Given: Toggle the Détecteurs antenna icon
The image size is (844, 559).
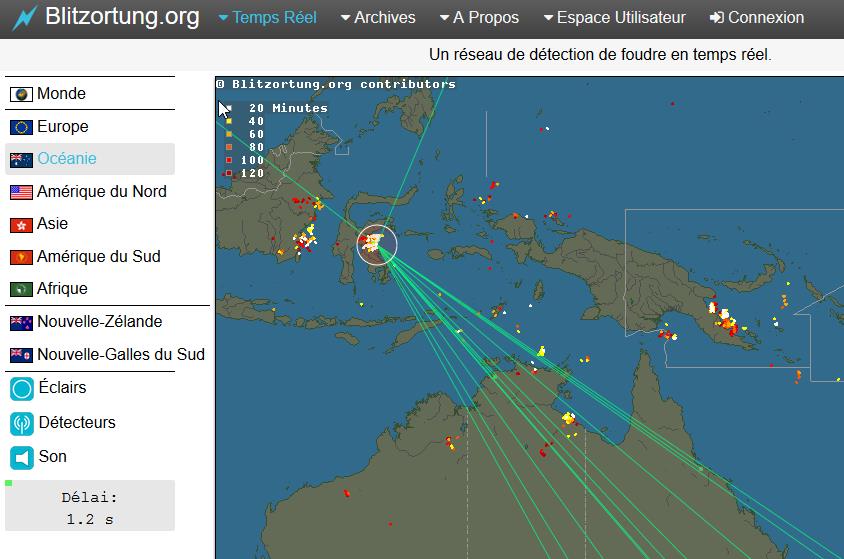Looking at the screenshot, I should 22,423.
